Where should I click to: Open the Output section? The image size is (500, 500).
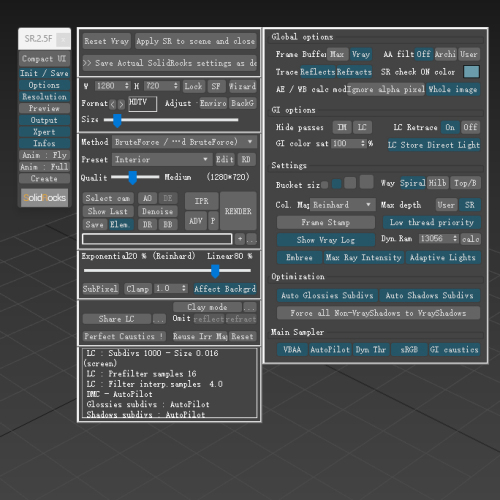tap(44, 120)
